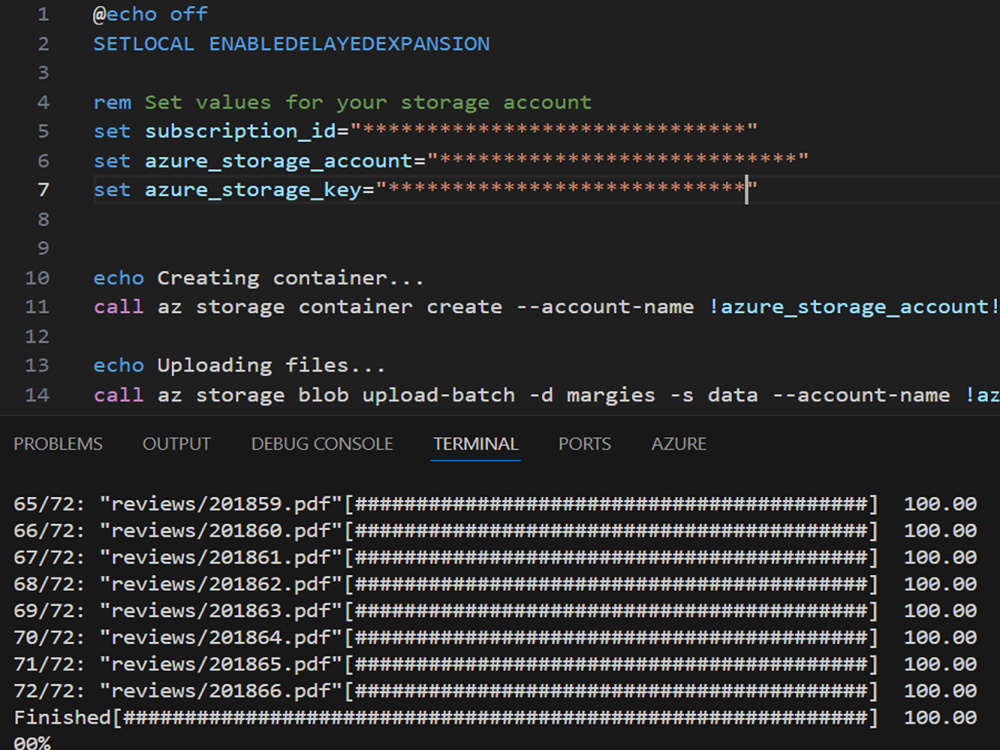Click the azure_storage_account variable on line 6
Image resolution: width=1000 pixels, height=750 pixels.
pyautogui.click(x=279, y=160)
